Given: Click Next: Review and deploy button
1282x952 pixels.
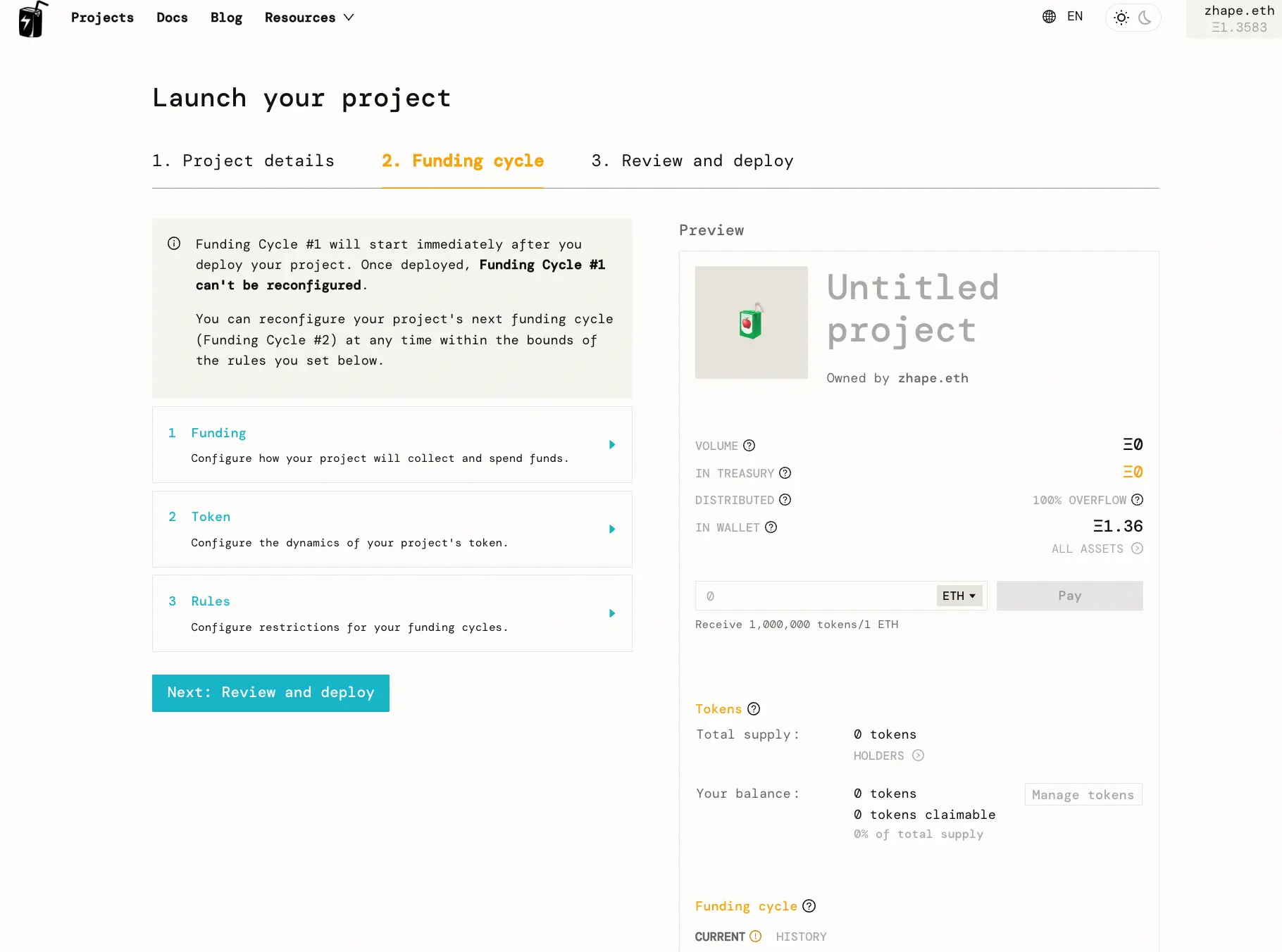Looking at the screenshot, I should 270,693.
